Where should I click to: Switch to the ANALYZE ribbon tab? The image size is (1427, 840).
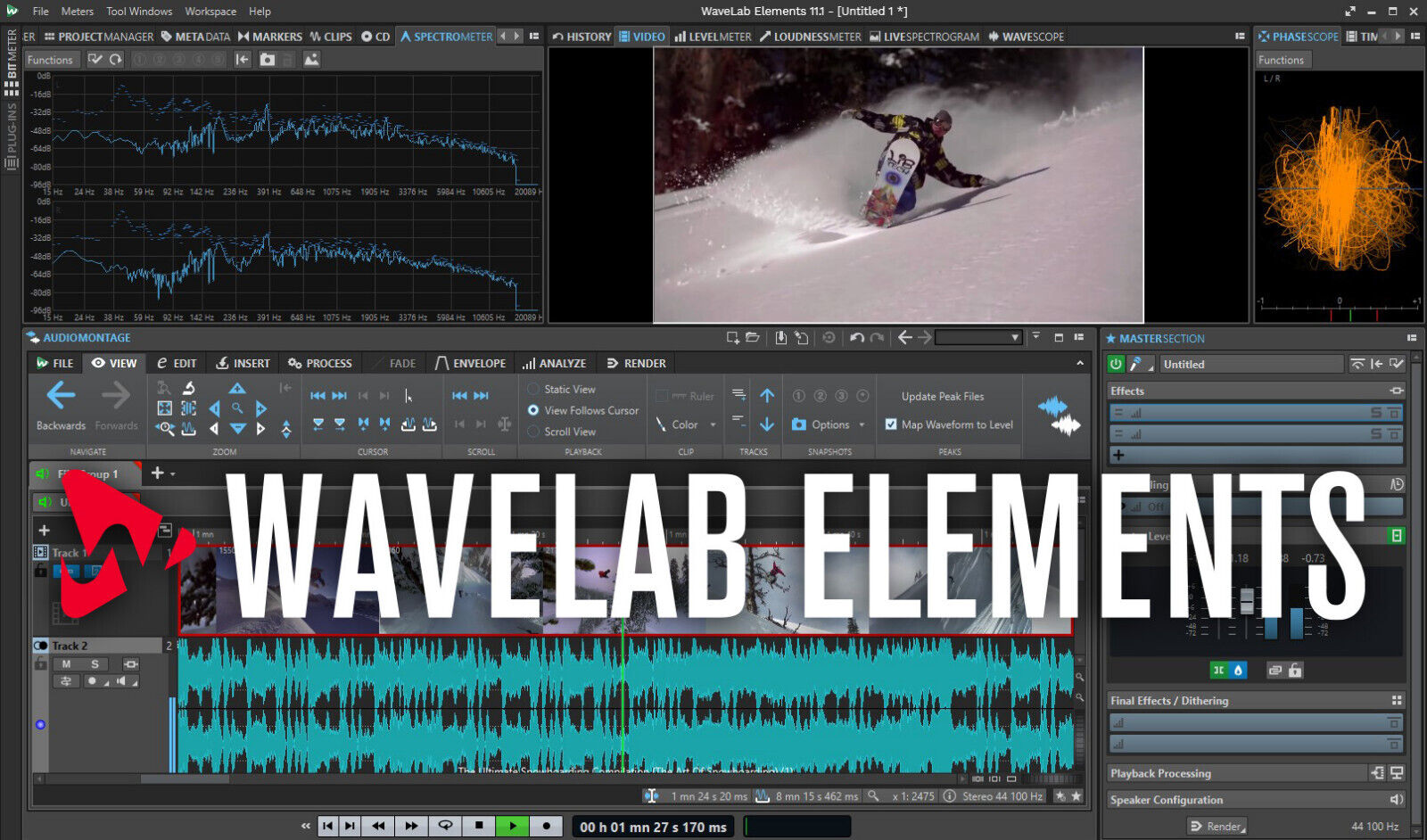point(555,364)
